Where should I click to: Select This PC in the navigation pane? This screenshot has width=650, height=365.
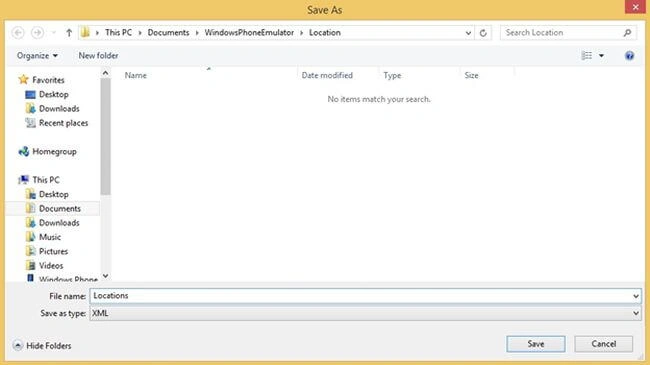[46, 180]
